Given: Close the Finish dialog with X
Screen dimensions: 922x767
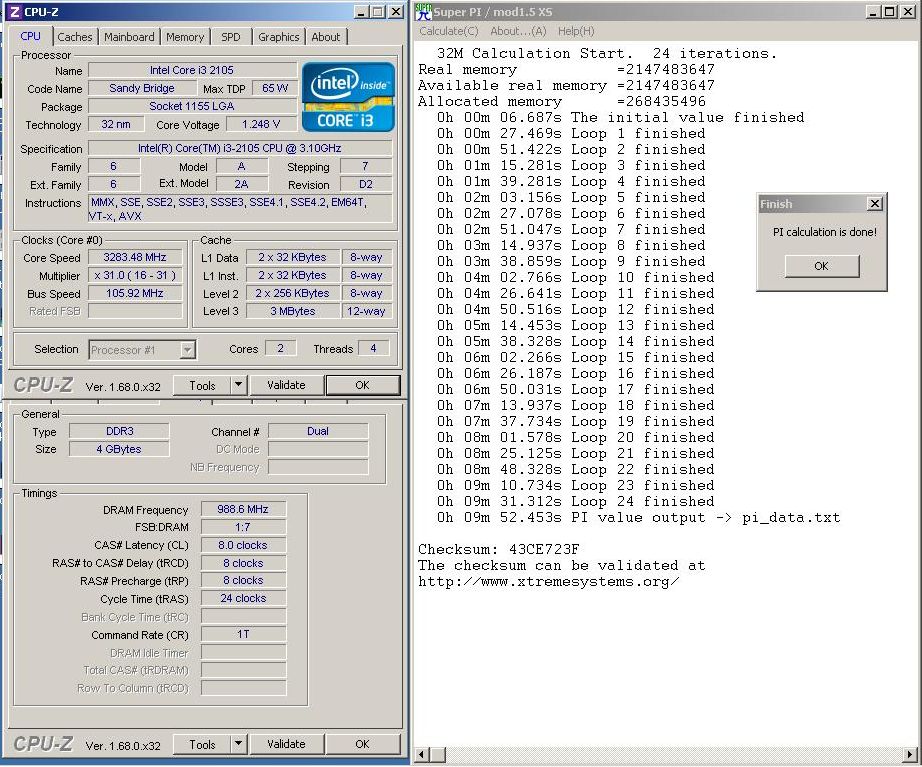Looking at the screenshot, I should [x=875, y=204].
